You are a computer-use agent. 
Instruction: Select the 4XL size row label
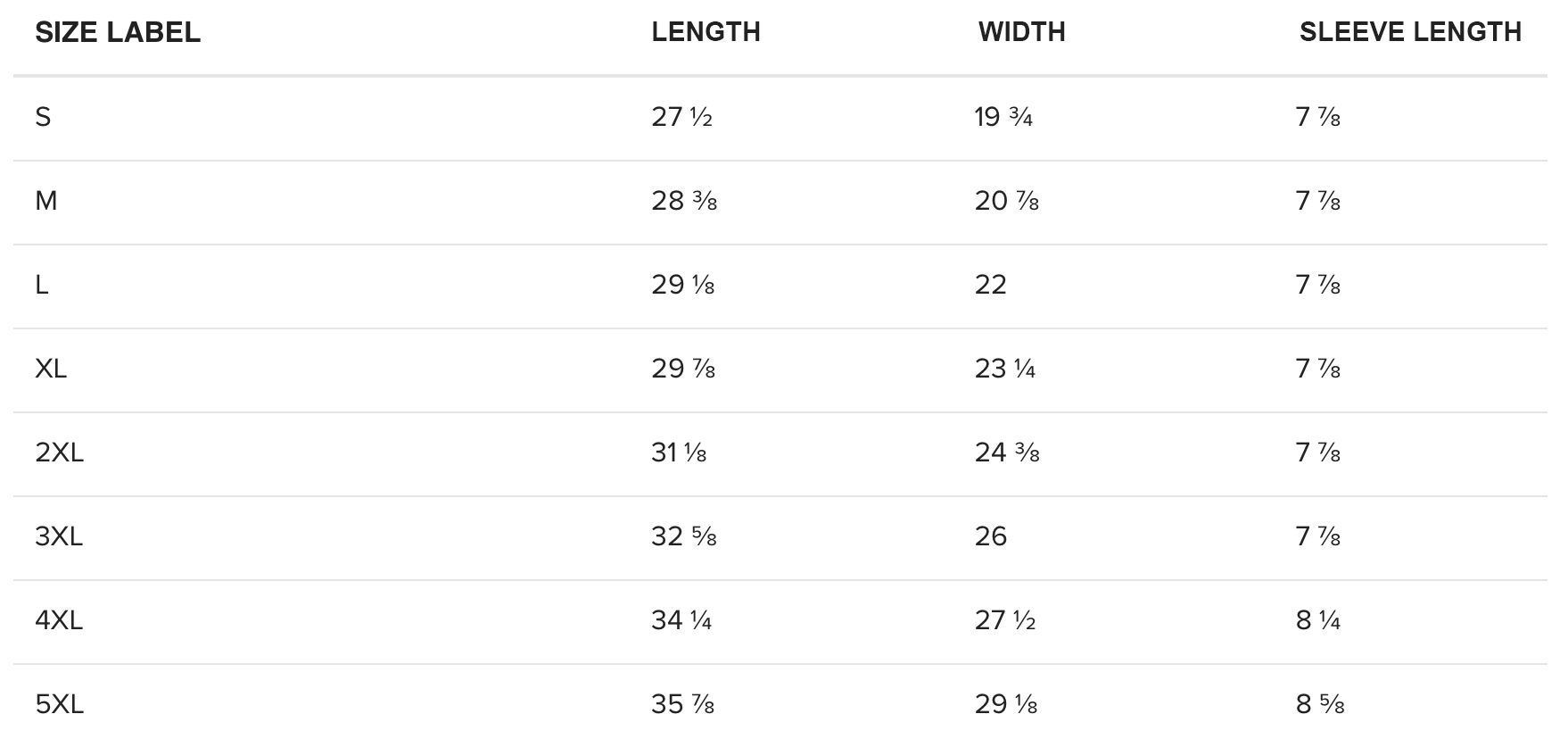tap(60, 620)
